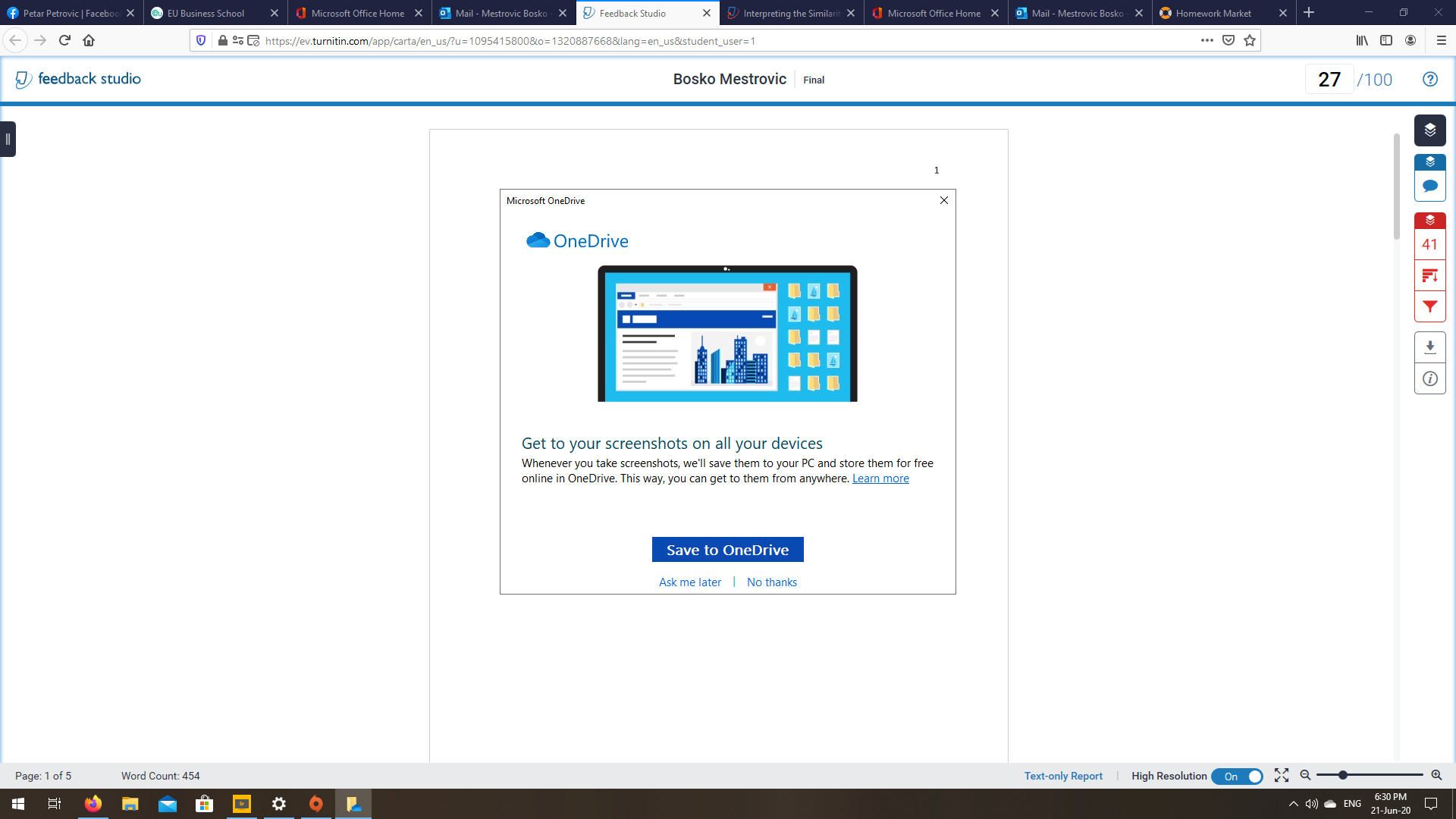This screenshot has height=819, width=1456.
Task: Open Mail app from the taskbar
Action: [167, 804]
